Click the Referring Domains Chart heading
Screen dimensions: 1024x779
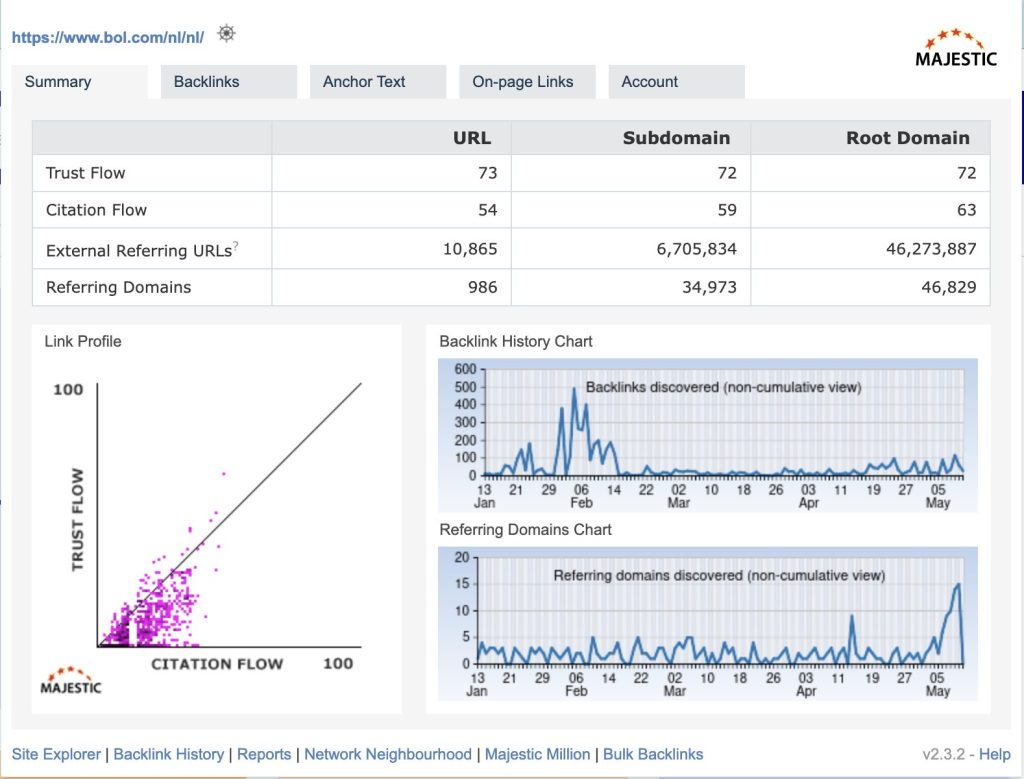coord(526,530)
